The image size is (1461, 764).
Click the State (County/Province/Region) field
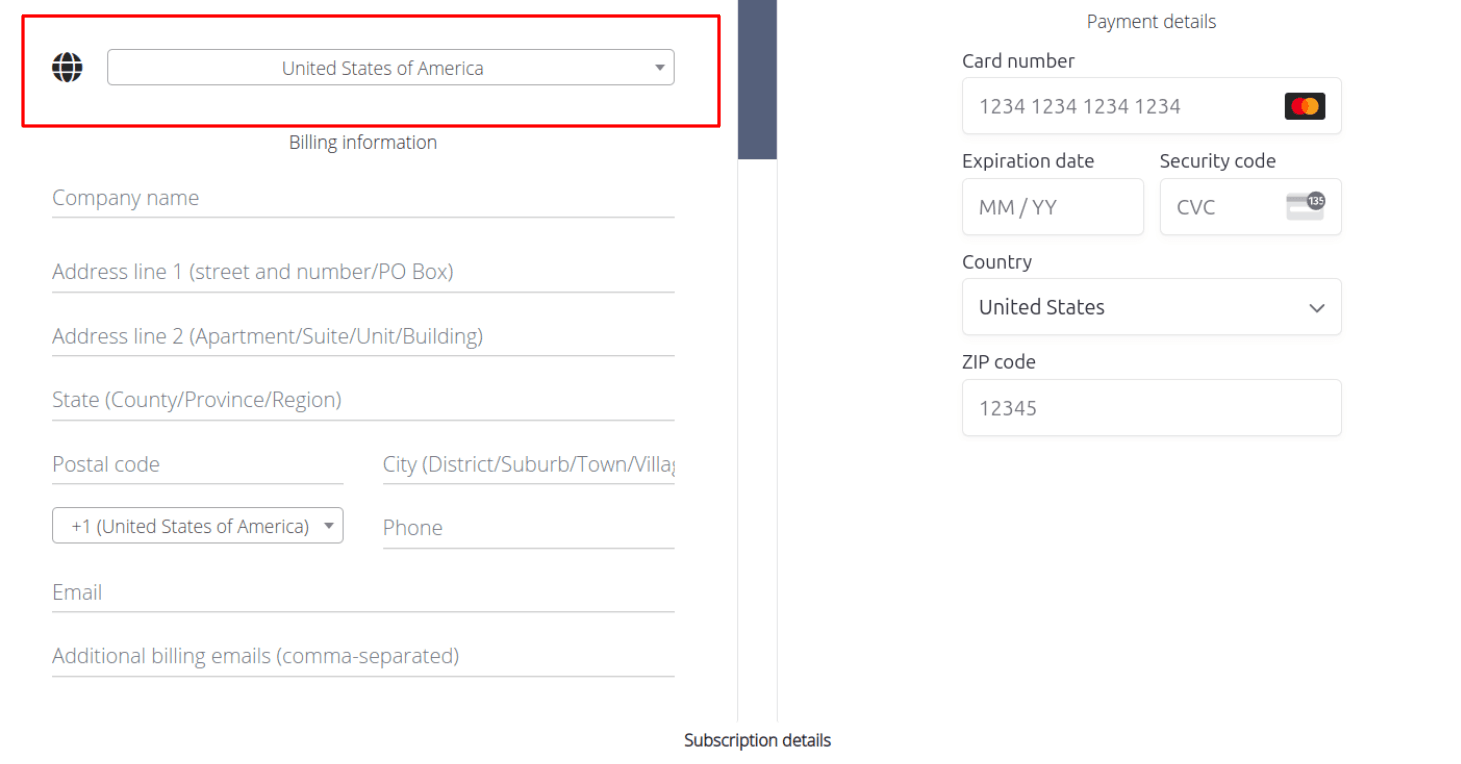pos(362,400)
